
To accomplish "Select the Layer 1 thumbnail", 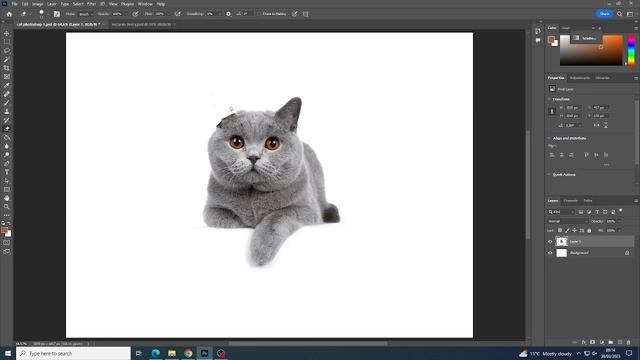I will (562, 242).
